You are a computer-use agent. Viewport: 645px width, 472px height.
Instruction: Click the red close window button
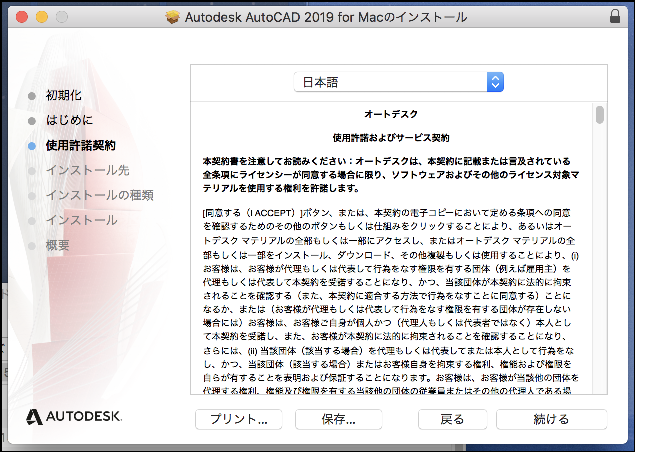click(x=22, y=17)
